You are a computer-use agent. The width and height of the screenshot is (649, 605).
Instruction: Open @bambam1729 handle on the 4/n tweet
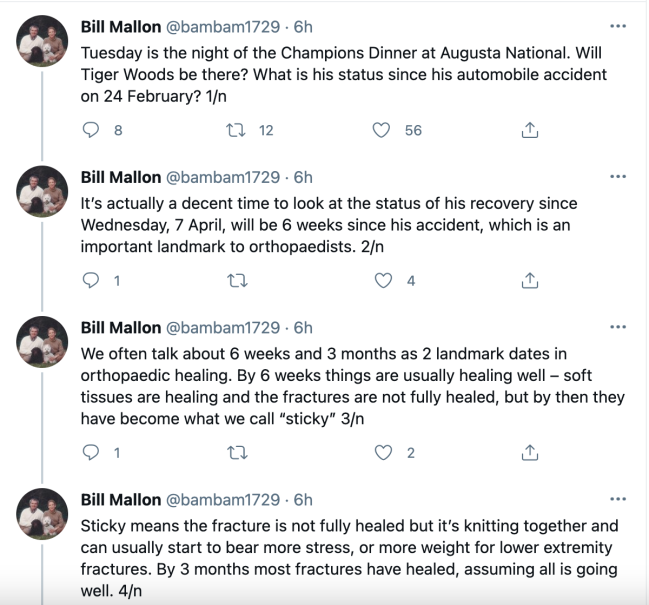223,500
